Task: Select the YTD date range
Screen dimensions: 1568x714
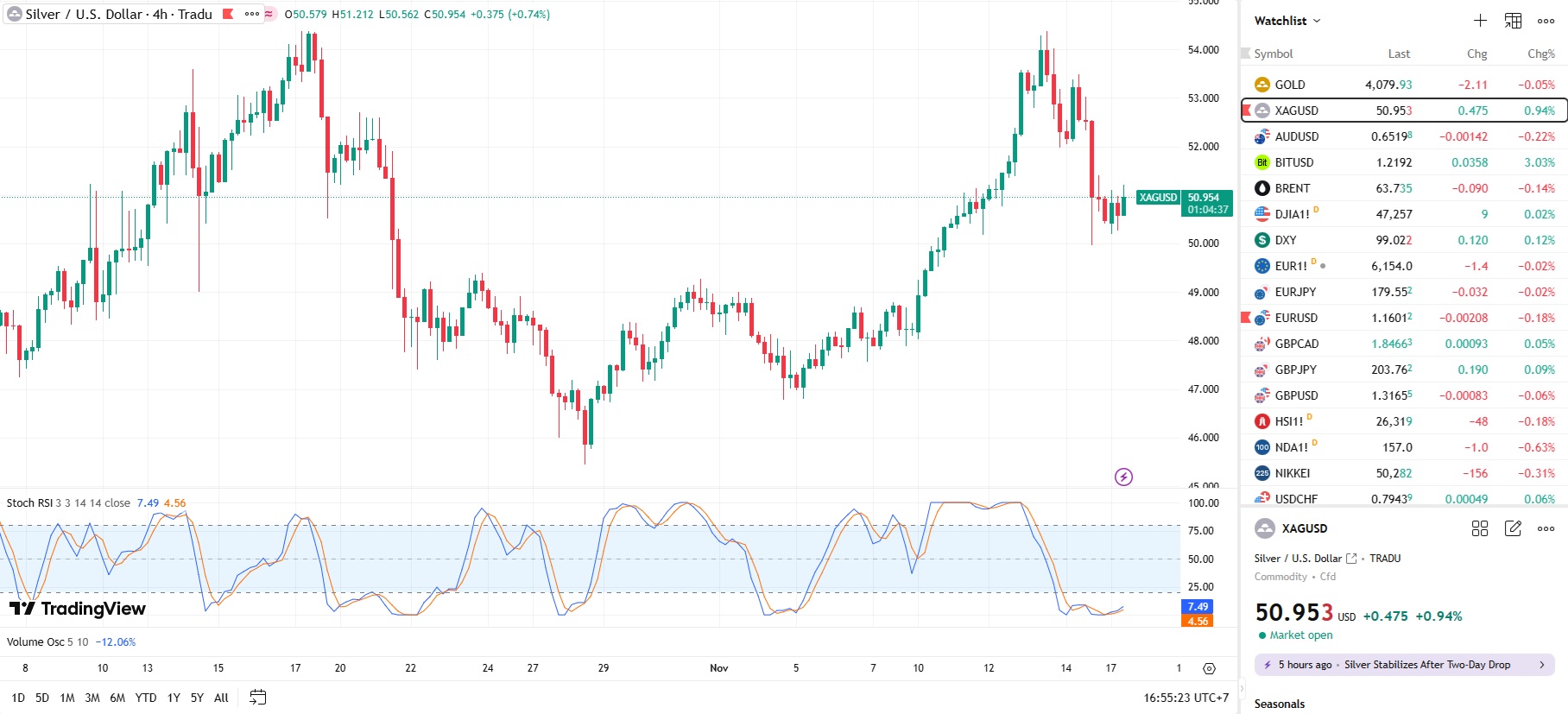Action: pos(146,698)
